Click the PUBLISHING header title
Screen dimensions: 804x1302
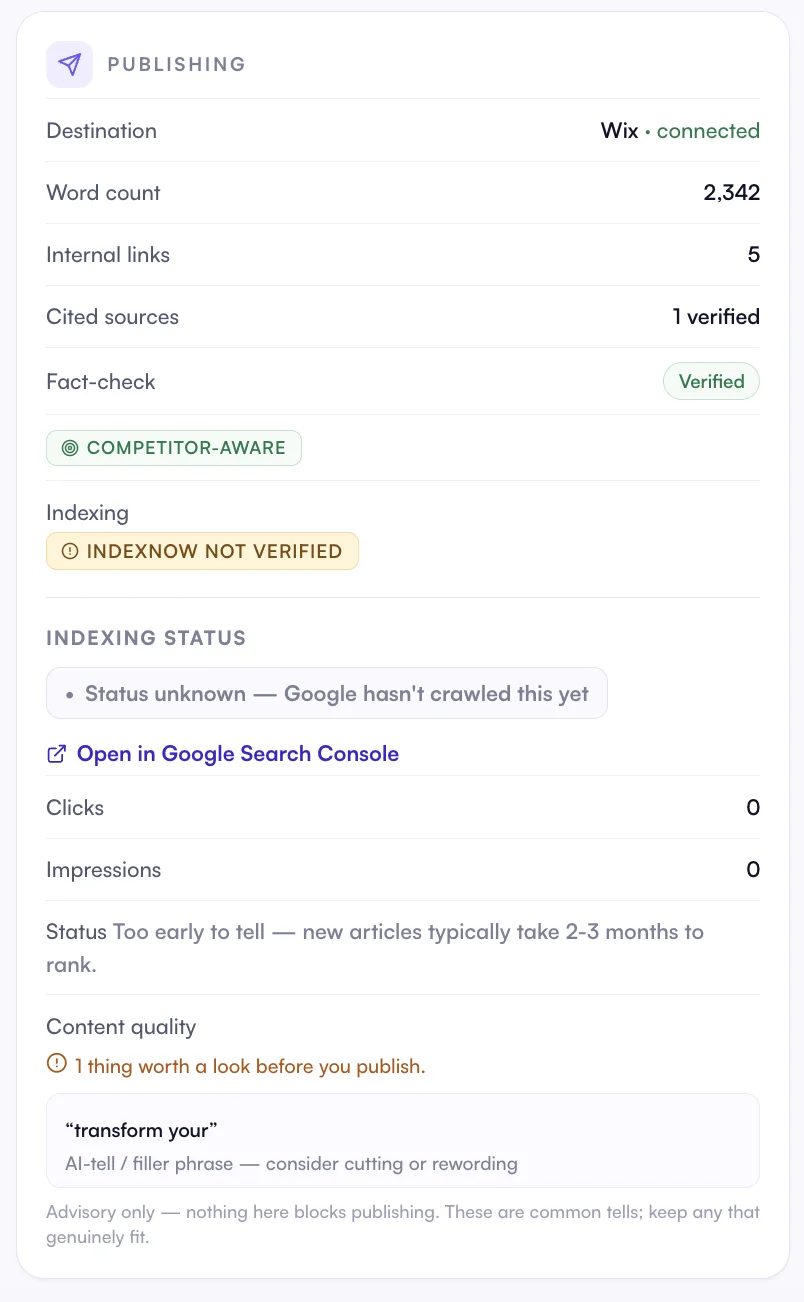coord(177,64)
